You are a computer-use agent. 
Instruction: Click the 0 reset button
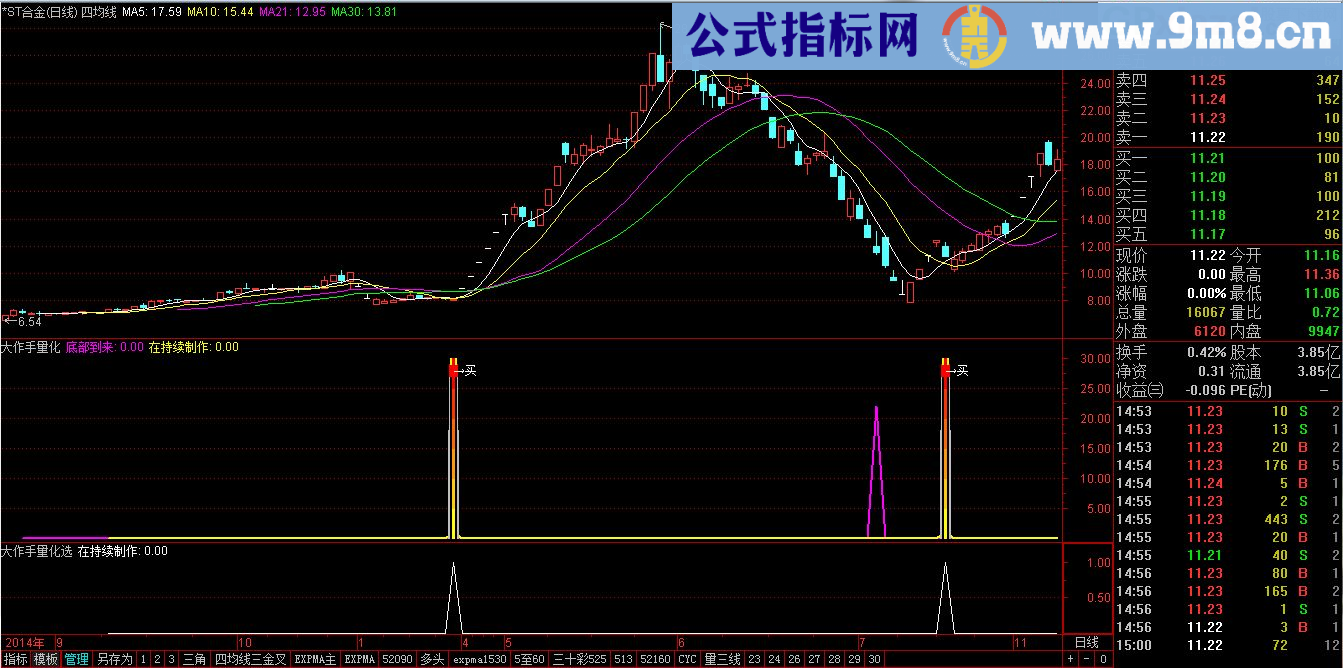pyautogui.click(x=1103, y=660)
